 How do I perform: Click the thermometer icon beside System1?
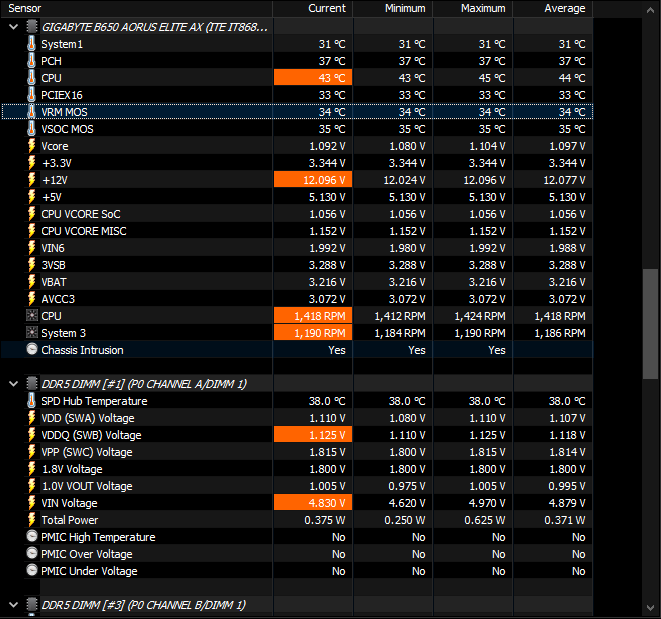point(31,44)
